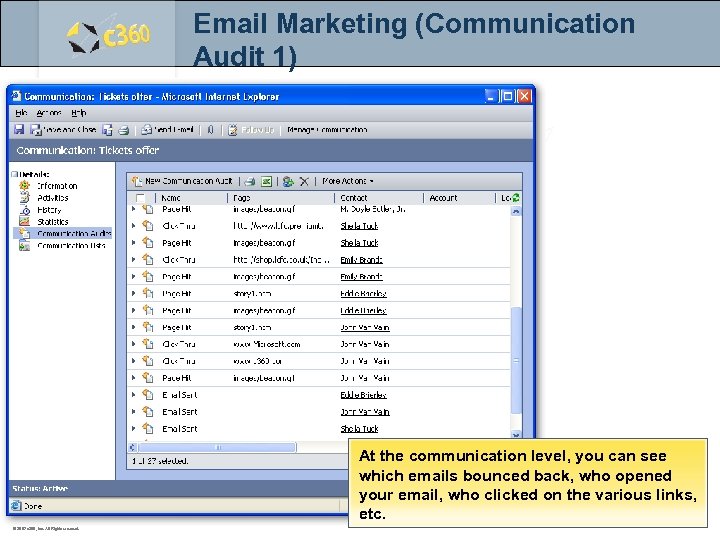This screenshot has height=540, width=720.
Task: Click the paperclip attachment icon
Action: click(x=210, y=130)
